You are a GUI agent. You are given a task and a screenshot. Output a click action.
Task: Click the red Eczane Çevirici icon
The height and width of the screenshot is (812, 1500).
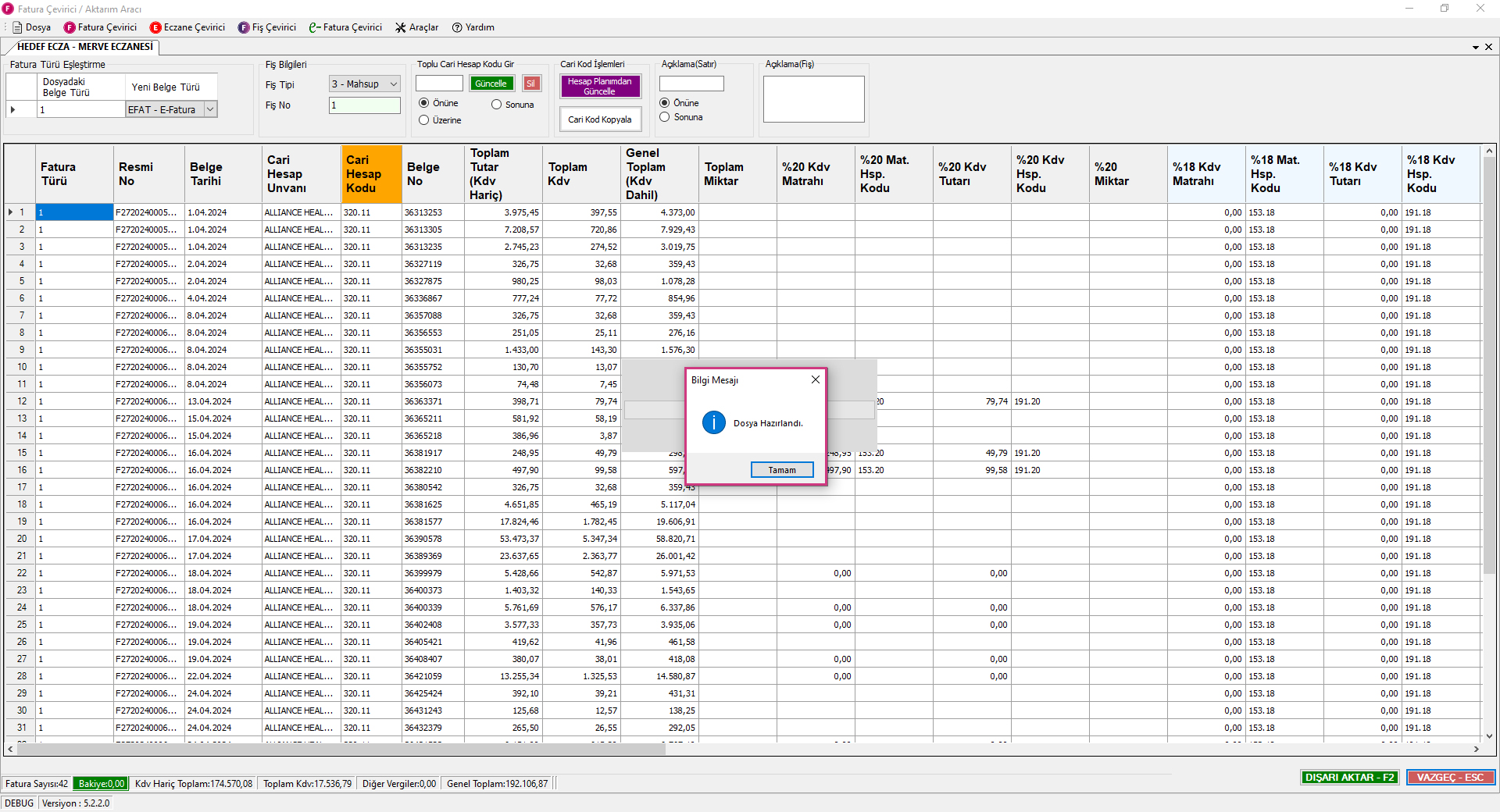pyautogui.click(x=155, y=27)
